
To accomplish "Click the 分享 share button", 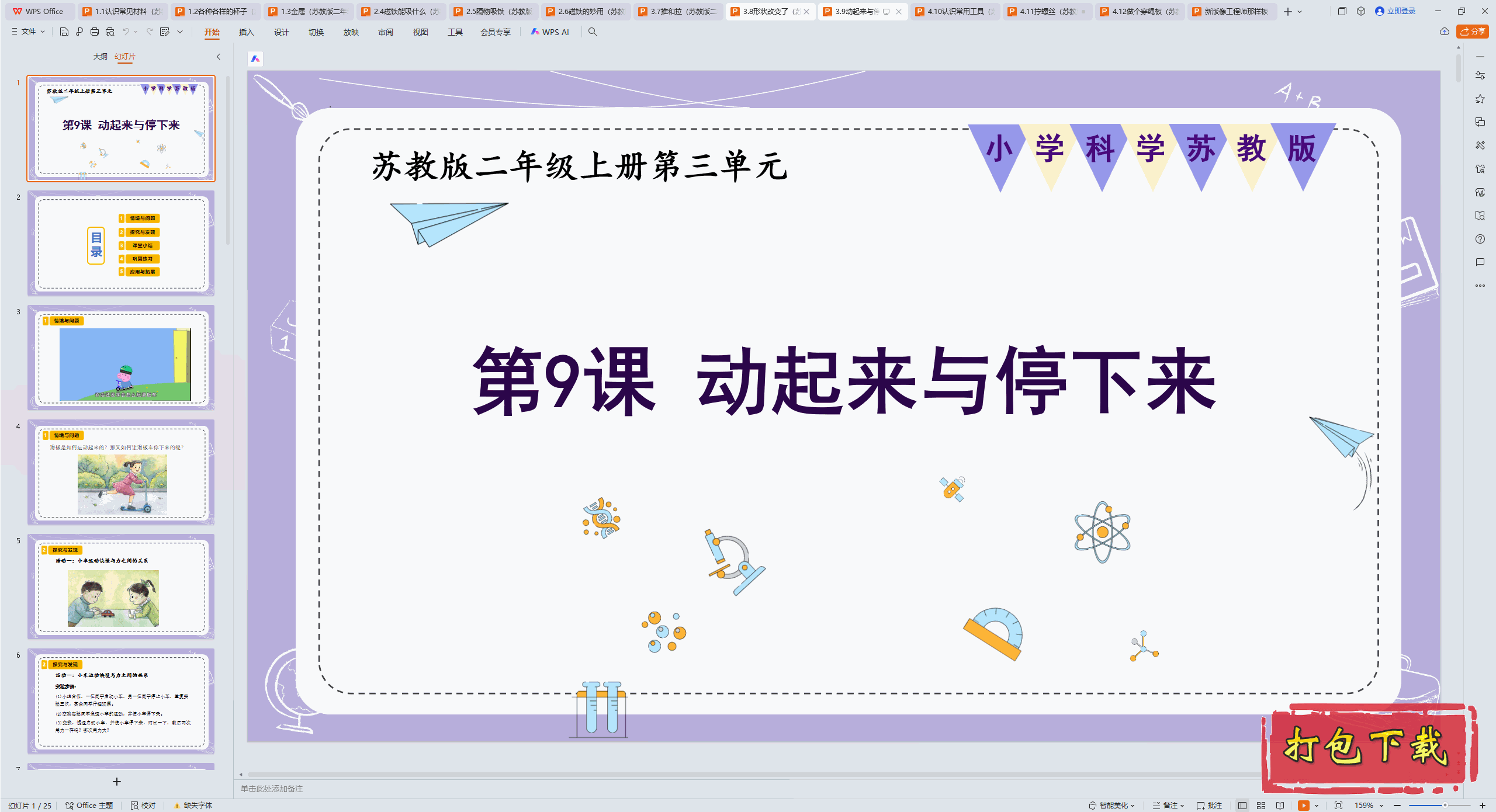I will [1473, 32].
